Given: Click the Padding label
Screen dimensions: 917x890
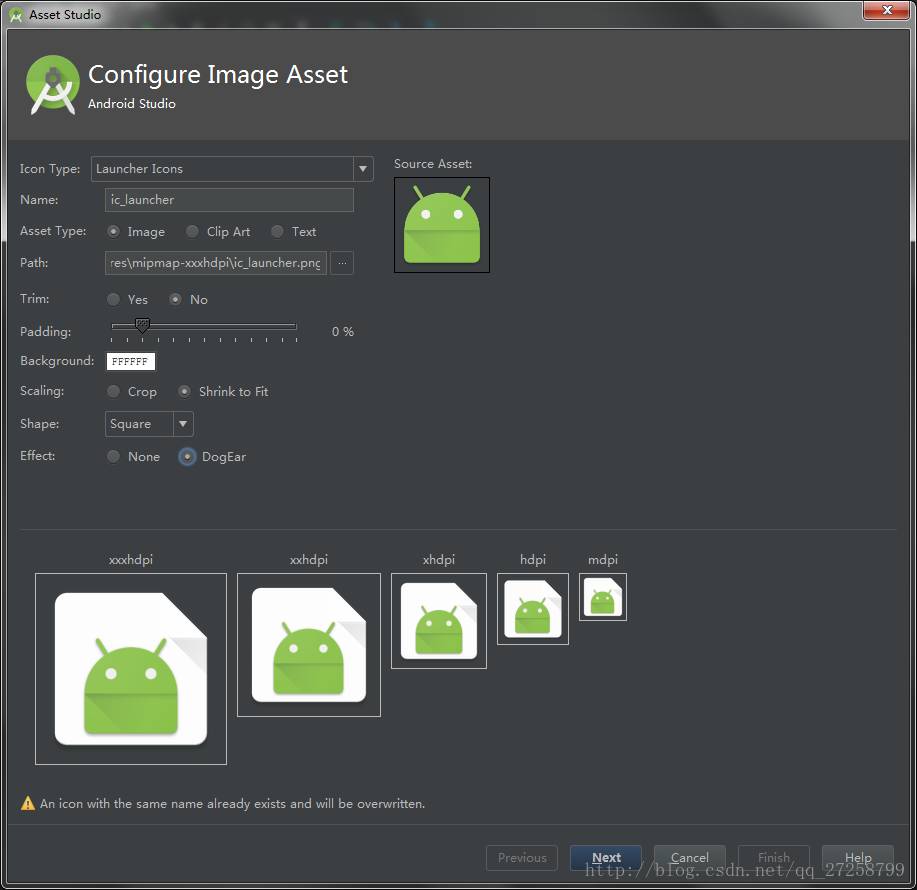Looking at the screenshot, I should [x=46, y=332].
